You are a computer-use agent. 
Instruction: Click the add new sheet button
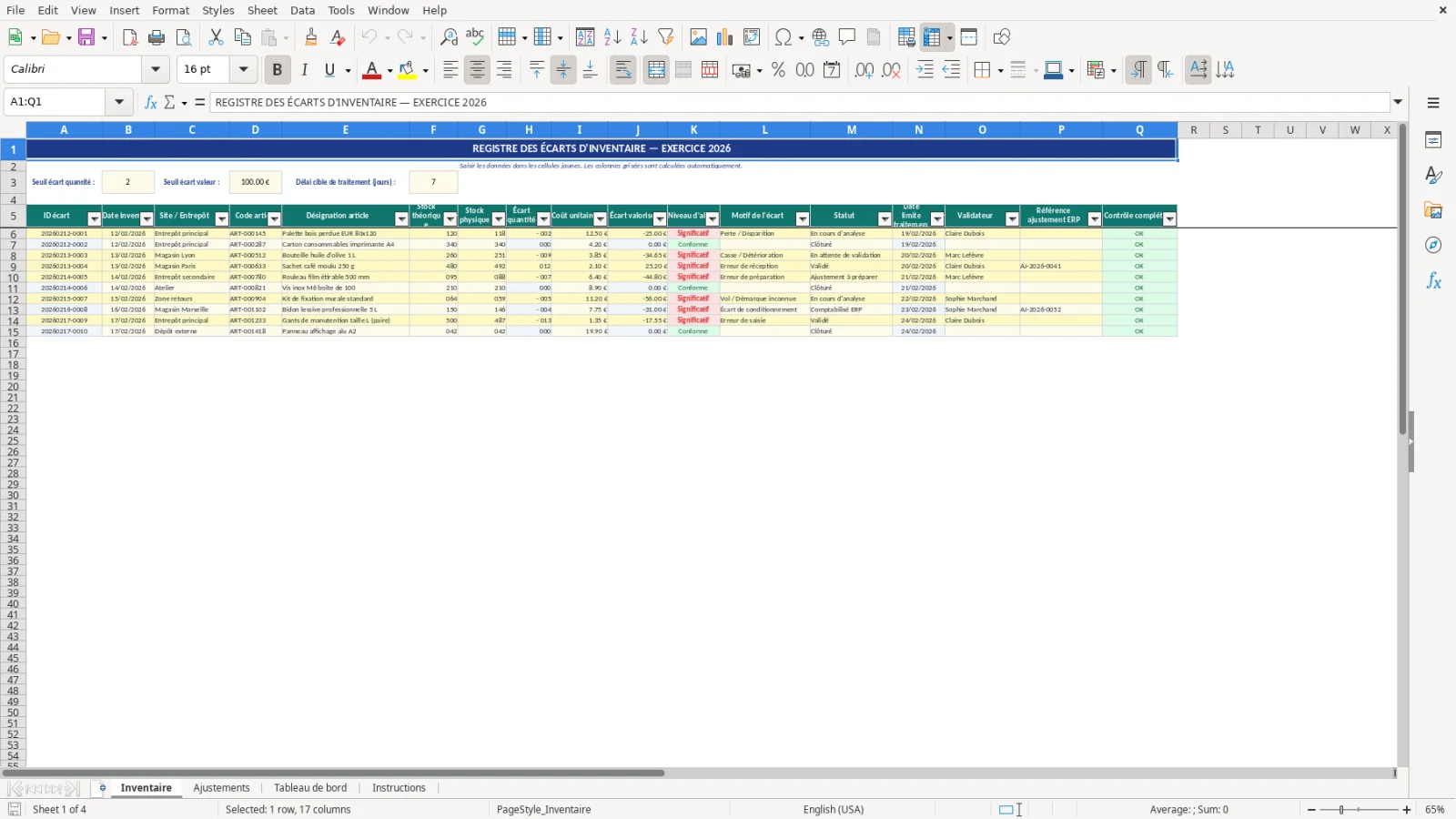102,788
